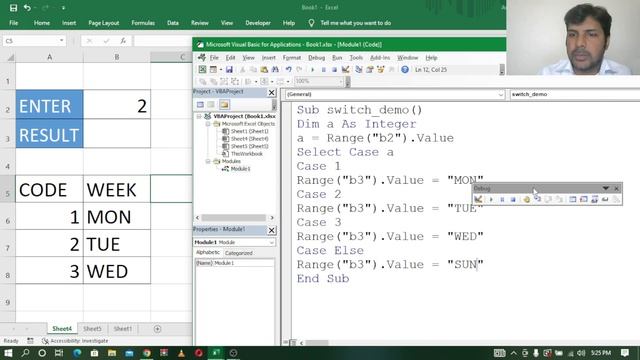Collapse the Microsoft Excel Objects folder
Image resolution: width=640 pixels, height=360 pixels.
tap(208, 124)
